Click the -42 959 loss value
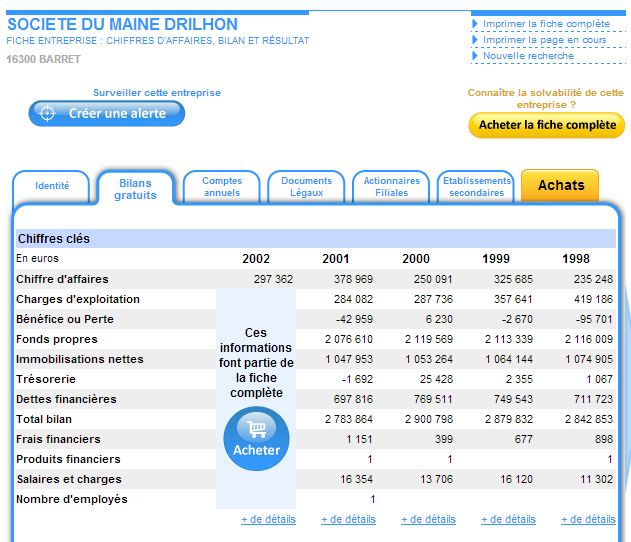The image size is (631, 542). [355, 319]
